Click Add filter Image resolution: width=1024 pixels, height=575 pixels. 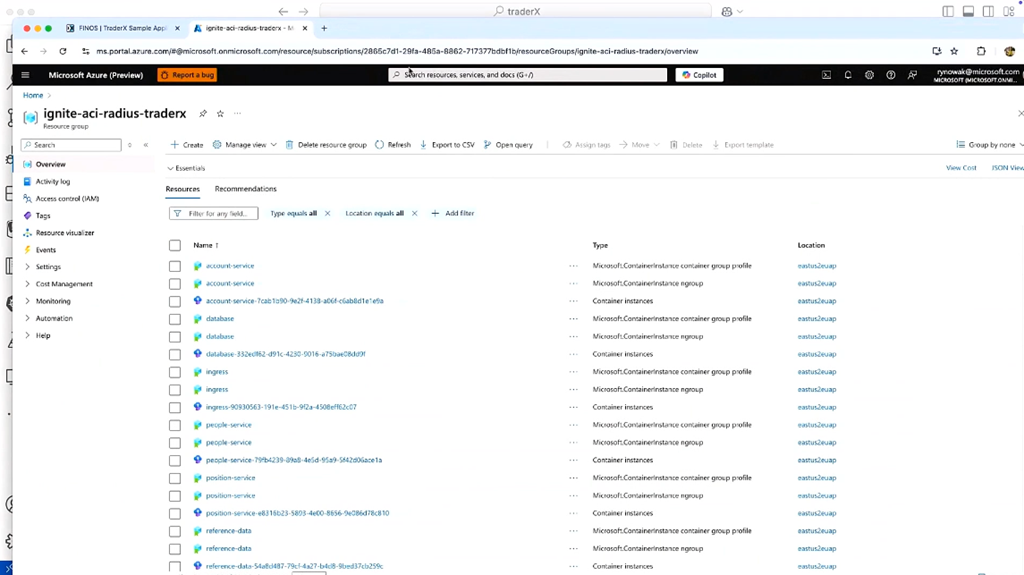[453, 214]
